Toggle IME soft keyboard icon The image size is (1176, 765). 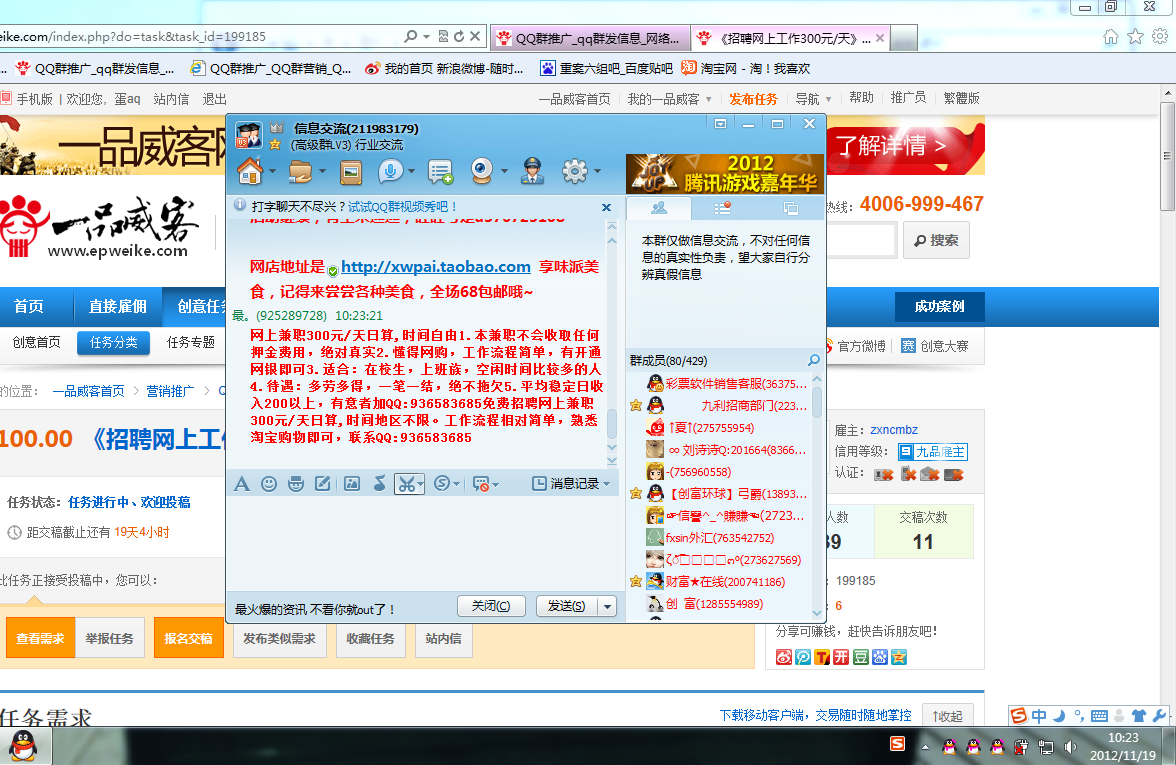pyautogui.click(x=1099, y=716)
